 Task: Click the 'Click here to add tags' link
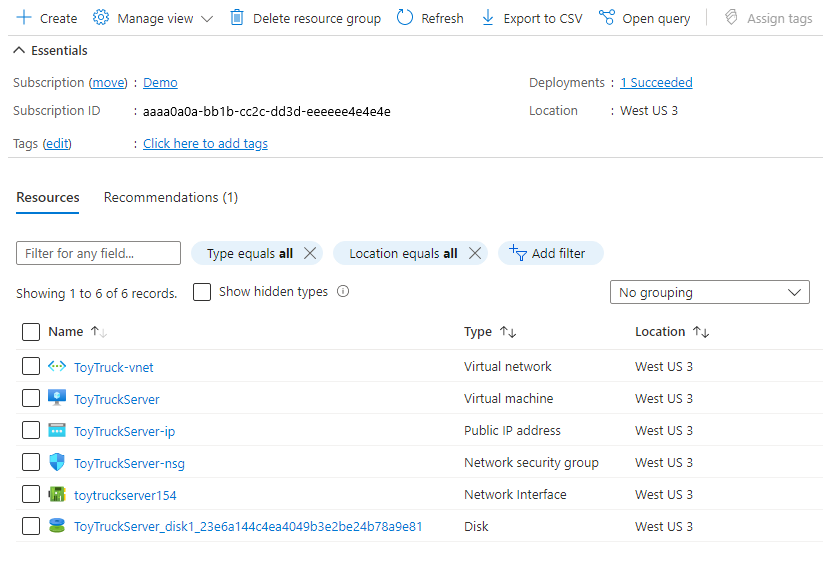coord(205,143)
